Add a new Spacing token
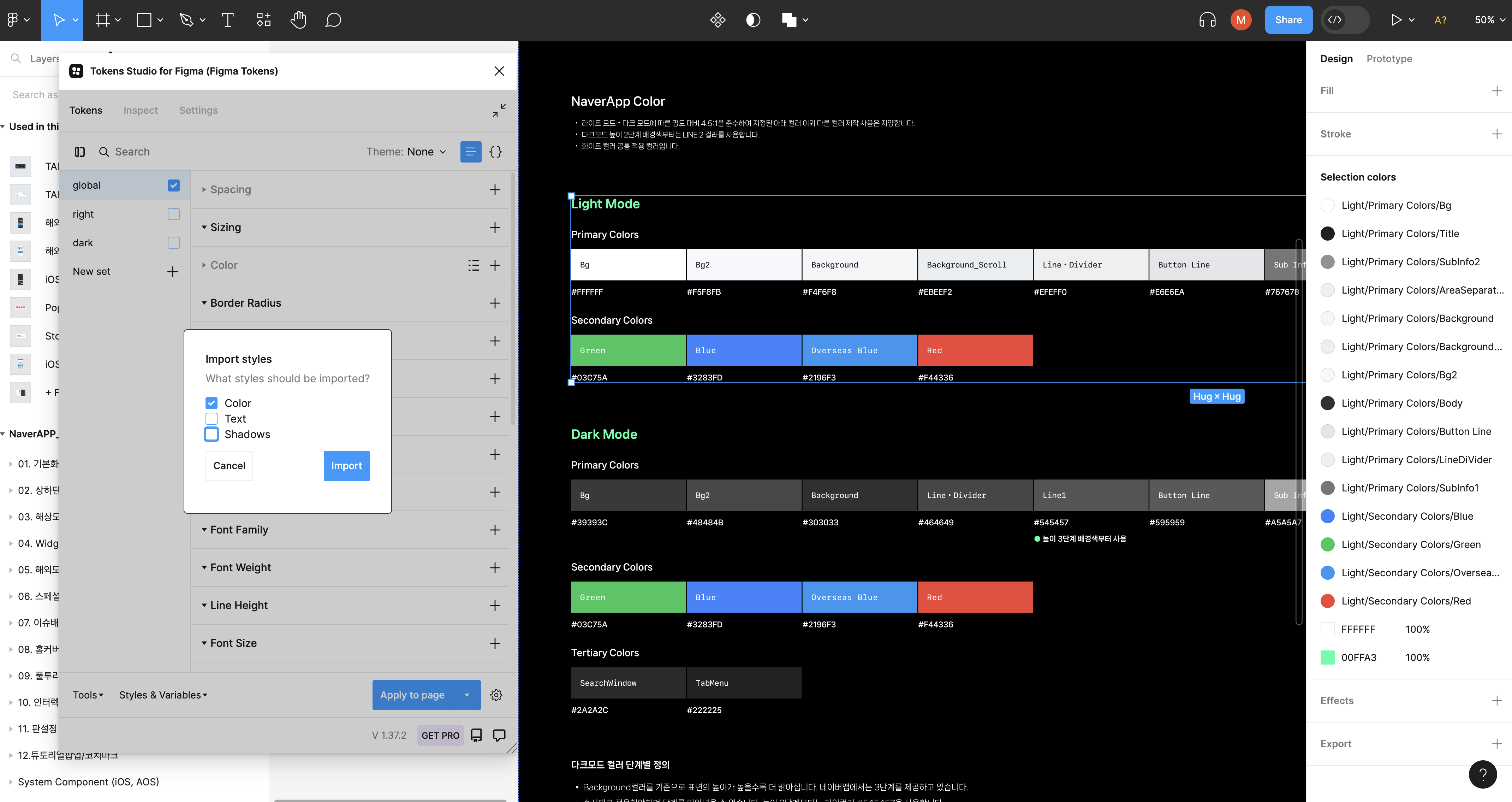The width and height of the screenshot is (1512, 802). coord(495,190)
